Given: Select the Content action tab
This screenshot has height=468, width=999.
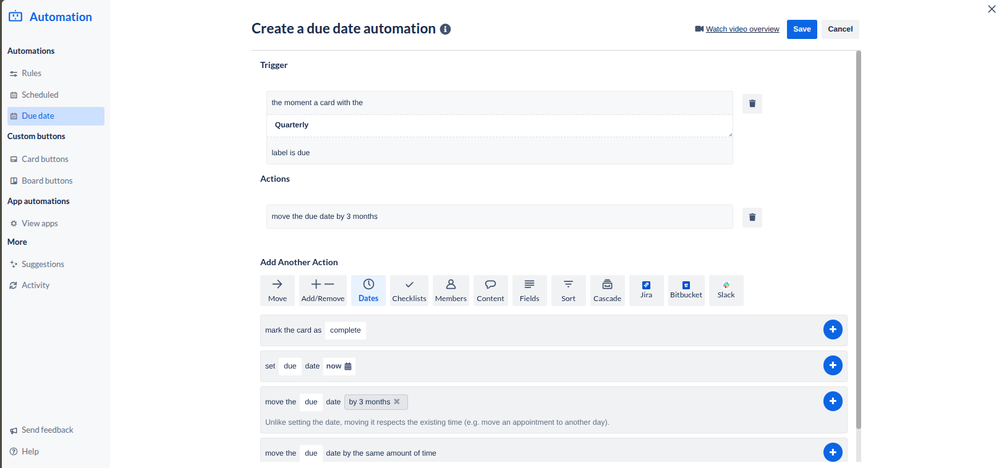Looking at the screenshot, I should 491,290.
